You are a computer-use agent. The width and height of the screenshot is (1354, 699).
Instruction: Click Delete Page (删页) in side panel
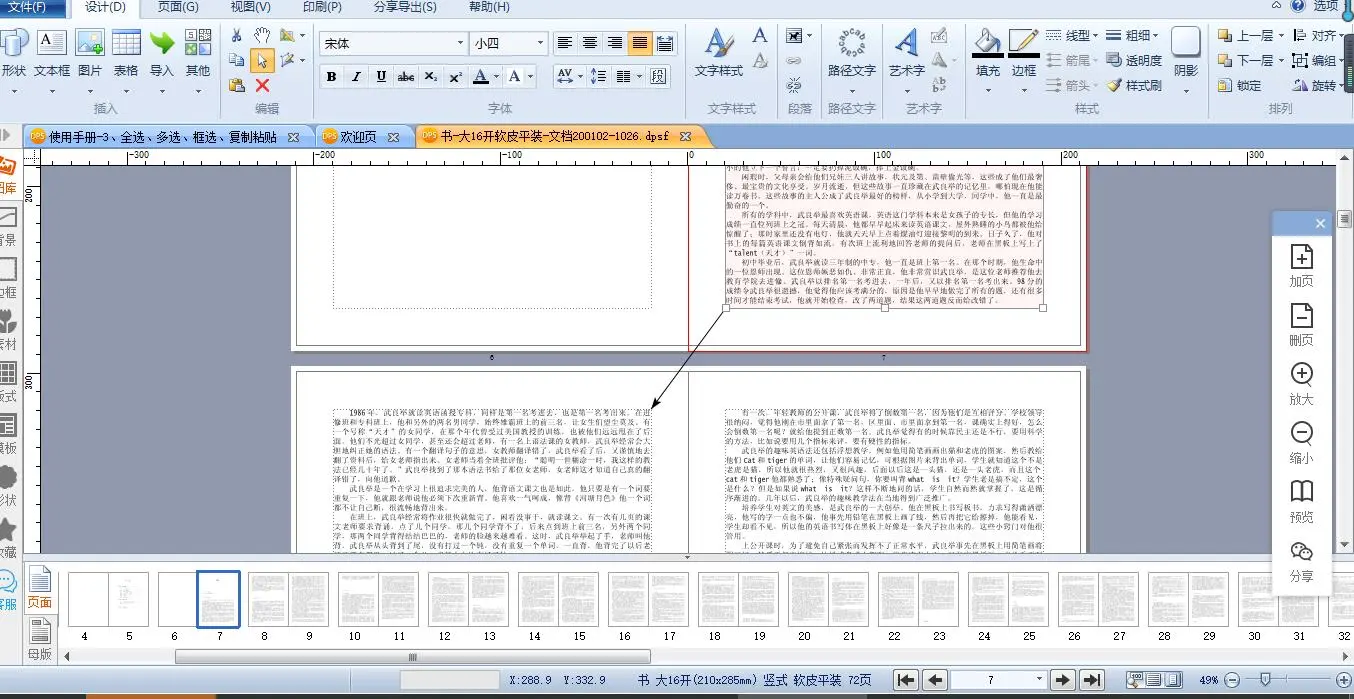coord(1301,324)
